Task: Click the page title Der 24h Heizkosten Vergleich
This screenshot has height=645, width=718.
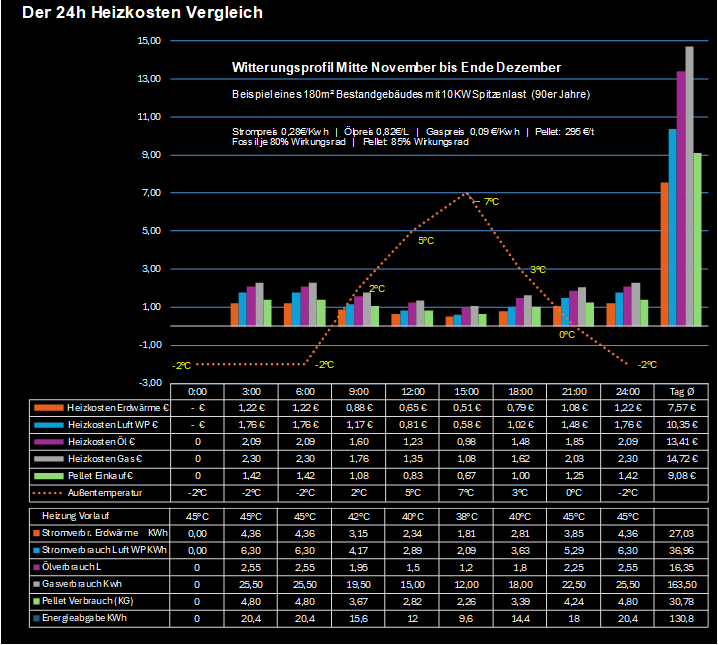Action: [142, 13]
